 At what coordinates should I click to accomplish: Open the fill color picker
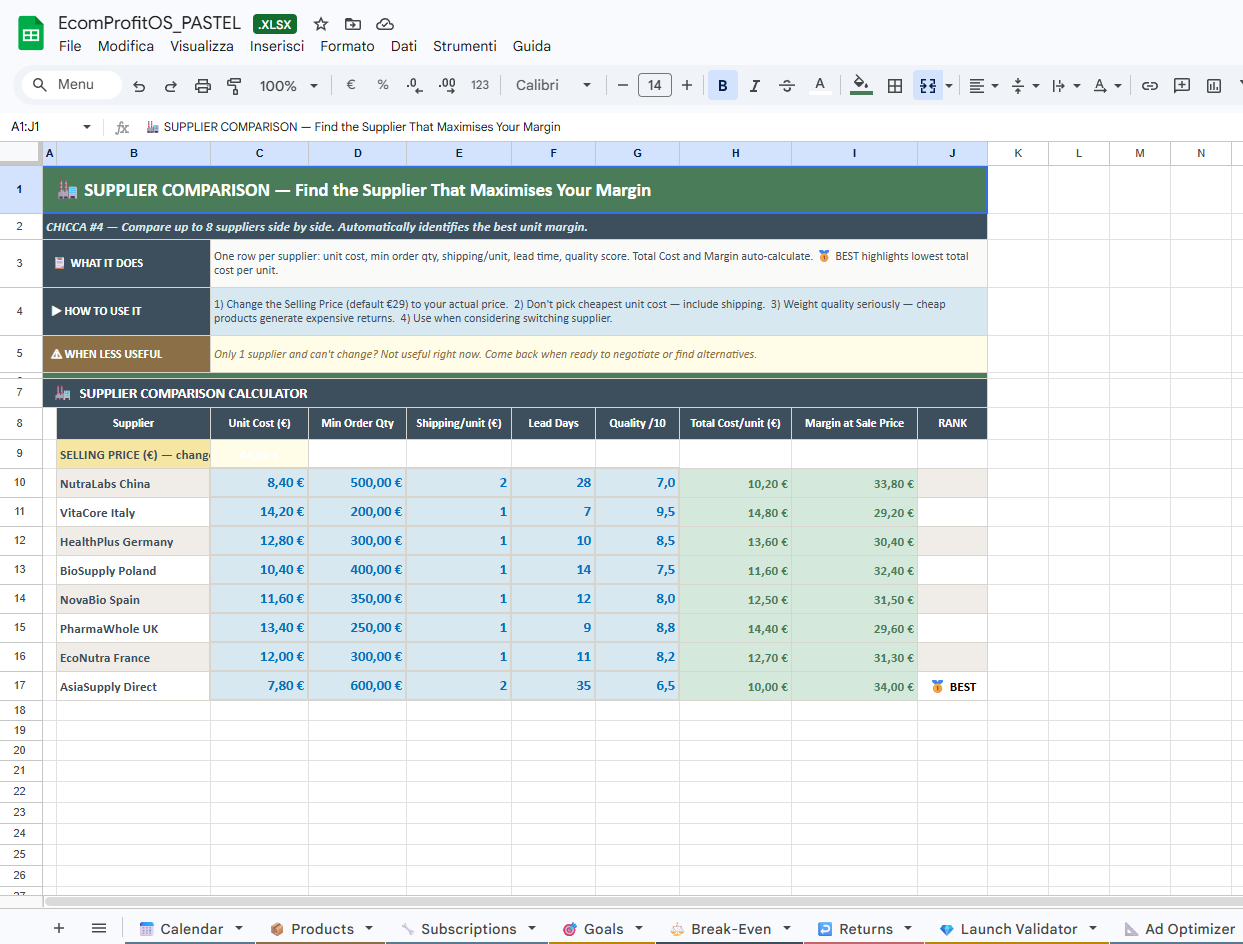coord(860,86)
